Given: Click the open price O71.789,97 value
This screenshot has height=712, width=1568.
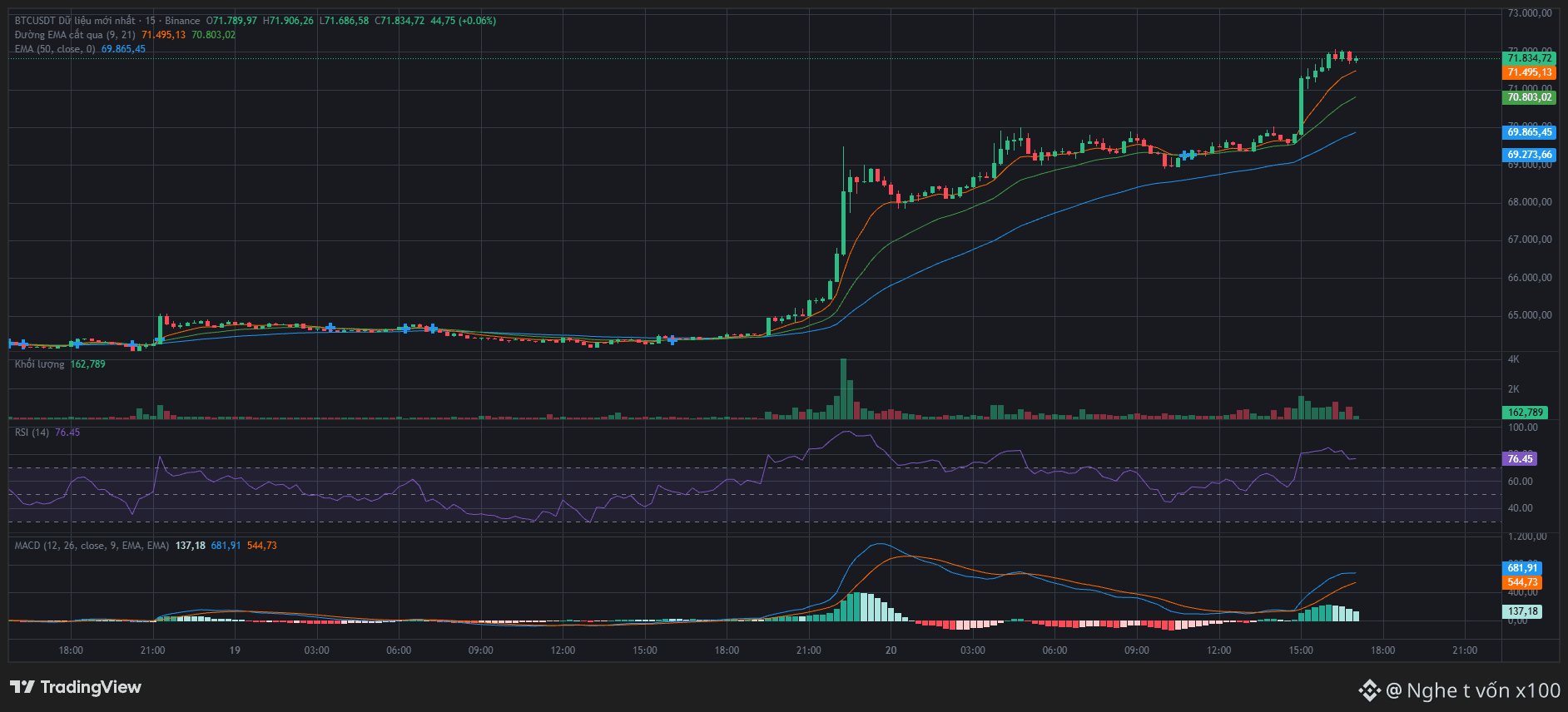Looking at the screenshot, I should (x=231, y=21).
